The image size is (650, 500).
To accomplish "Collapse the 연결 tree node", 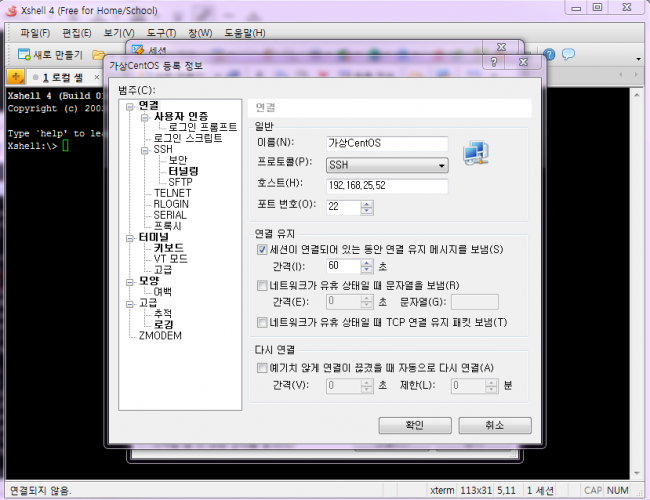I will pyautogui.click(x=130, y=107).
